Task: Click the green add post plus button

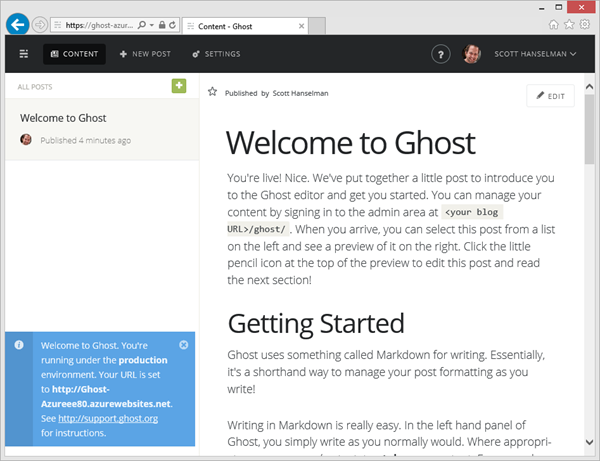Action: [x=179, y=86]
